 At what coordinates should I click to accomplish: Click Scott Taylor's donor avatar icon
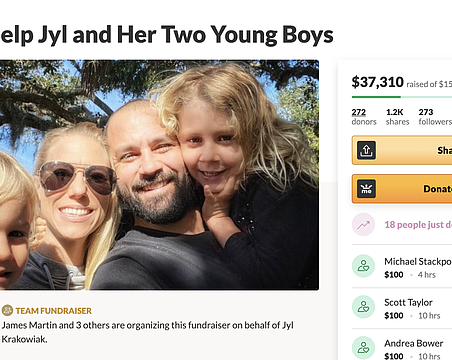point(363,307)
